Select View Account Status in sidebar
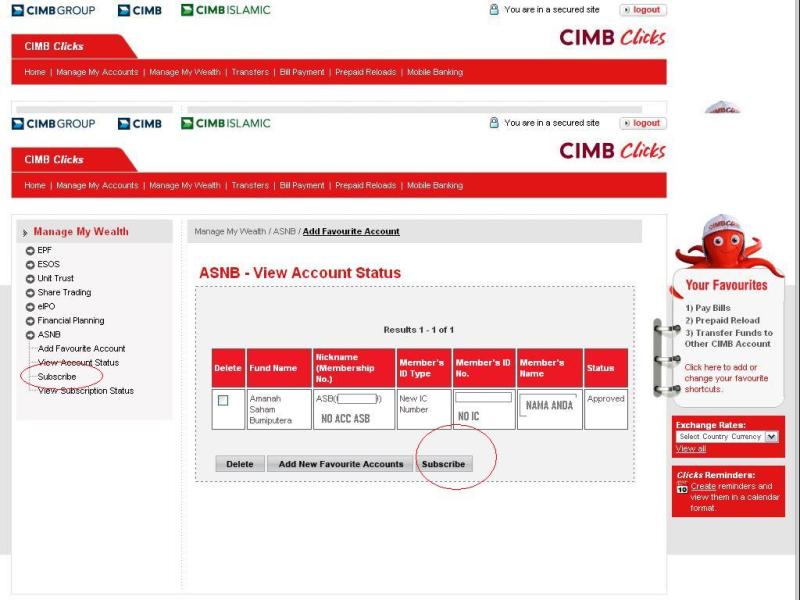Image resolution: width=800 pixels, height=600 pixels. pyautogui.click(x=78, y=362)
